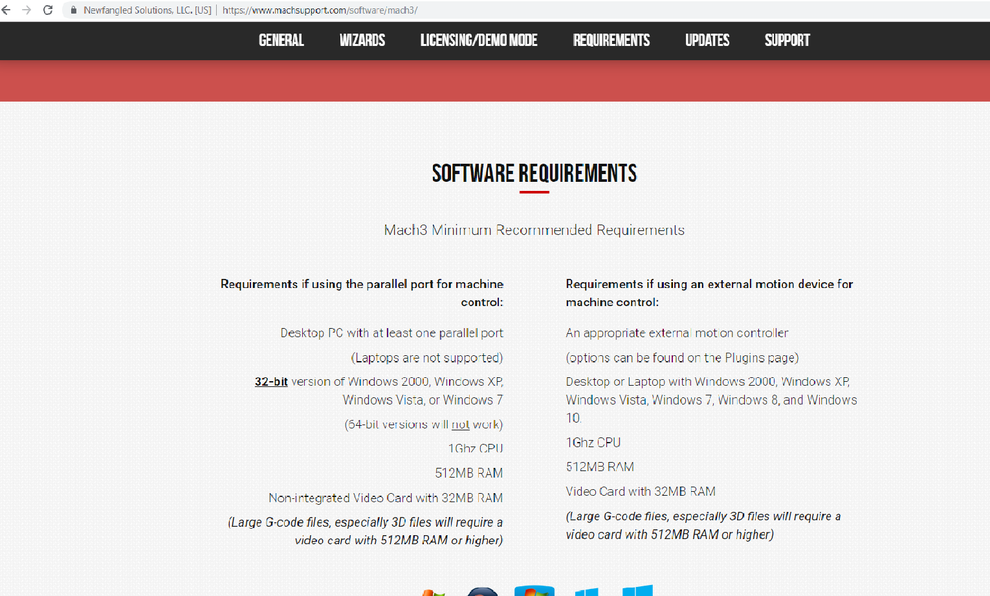Go to the Wizards section
The image size is (990, 596).
coord(362,41)
